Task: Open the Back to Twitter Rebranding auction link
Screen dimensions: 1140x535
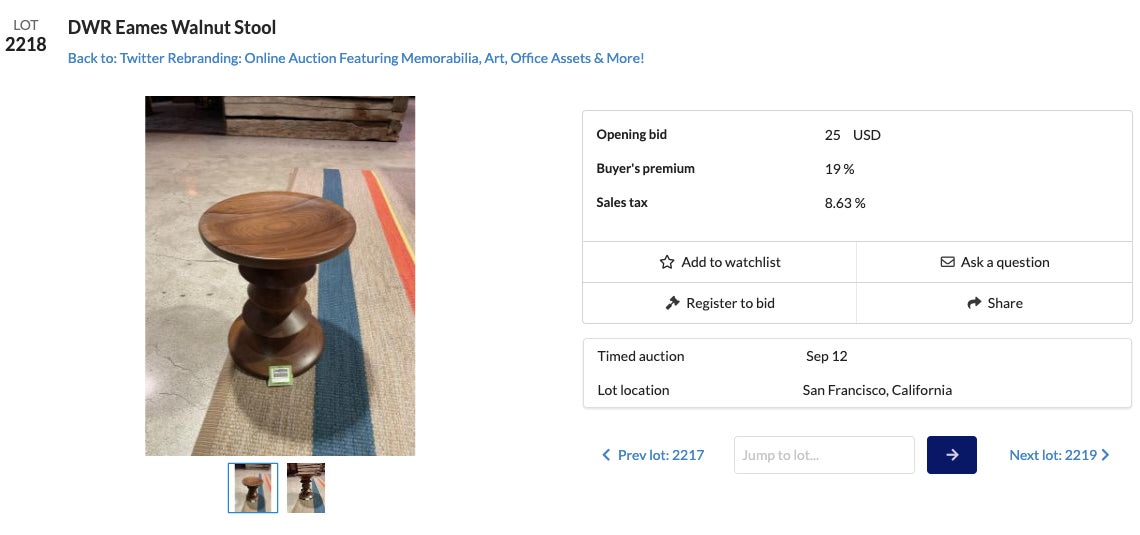Action: pyautogui.click(x=356, y=58)
